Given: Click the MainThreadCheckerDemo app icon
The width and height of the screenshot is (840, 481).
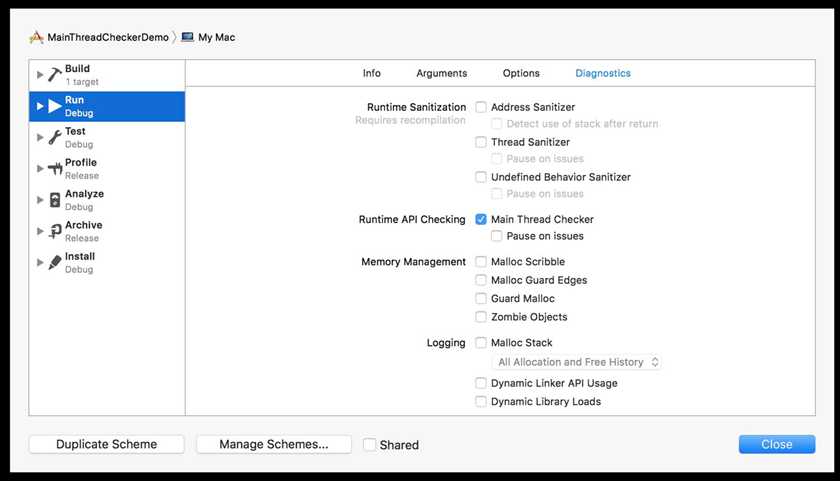Looking at the screenshot, I should (x=36, y=37).
